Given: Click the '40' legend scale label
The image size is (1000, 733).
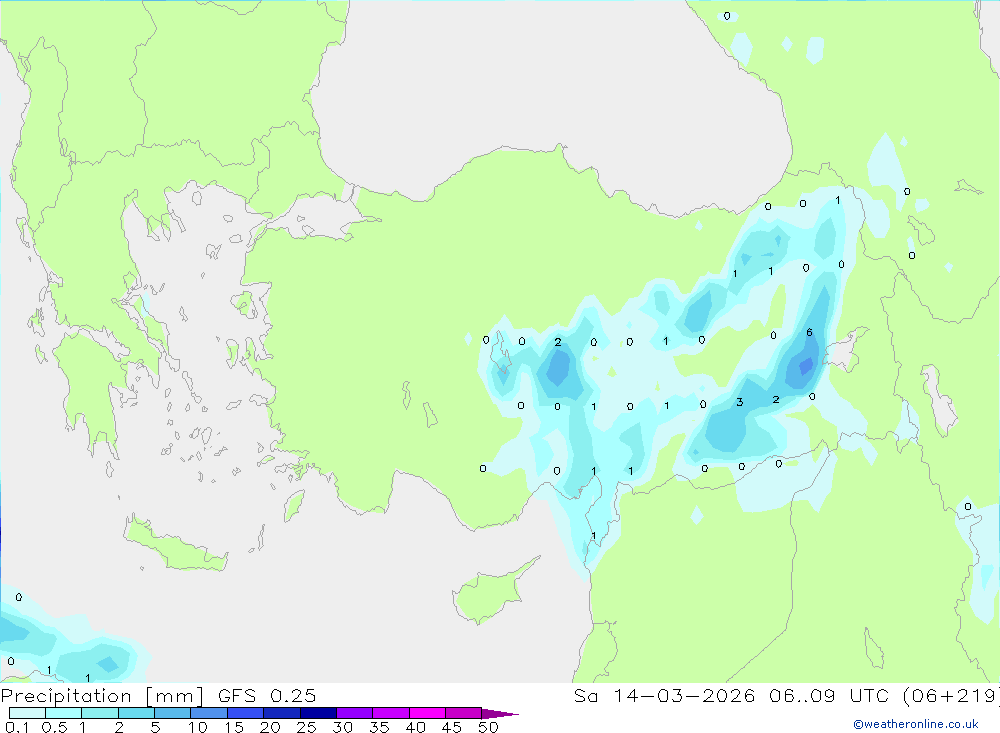Looking at the screenshot, I should click(415, 727).
